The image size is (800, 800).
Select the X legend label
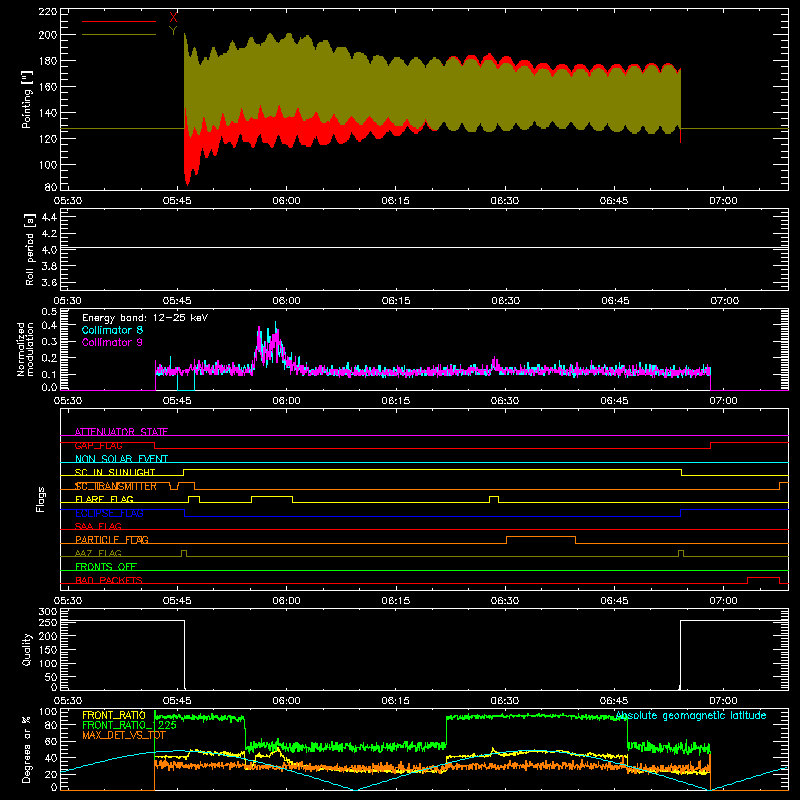pyautogui.click(x=173, y=18)
